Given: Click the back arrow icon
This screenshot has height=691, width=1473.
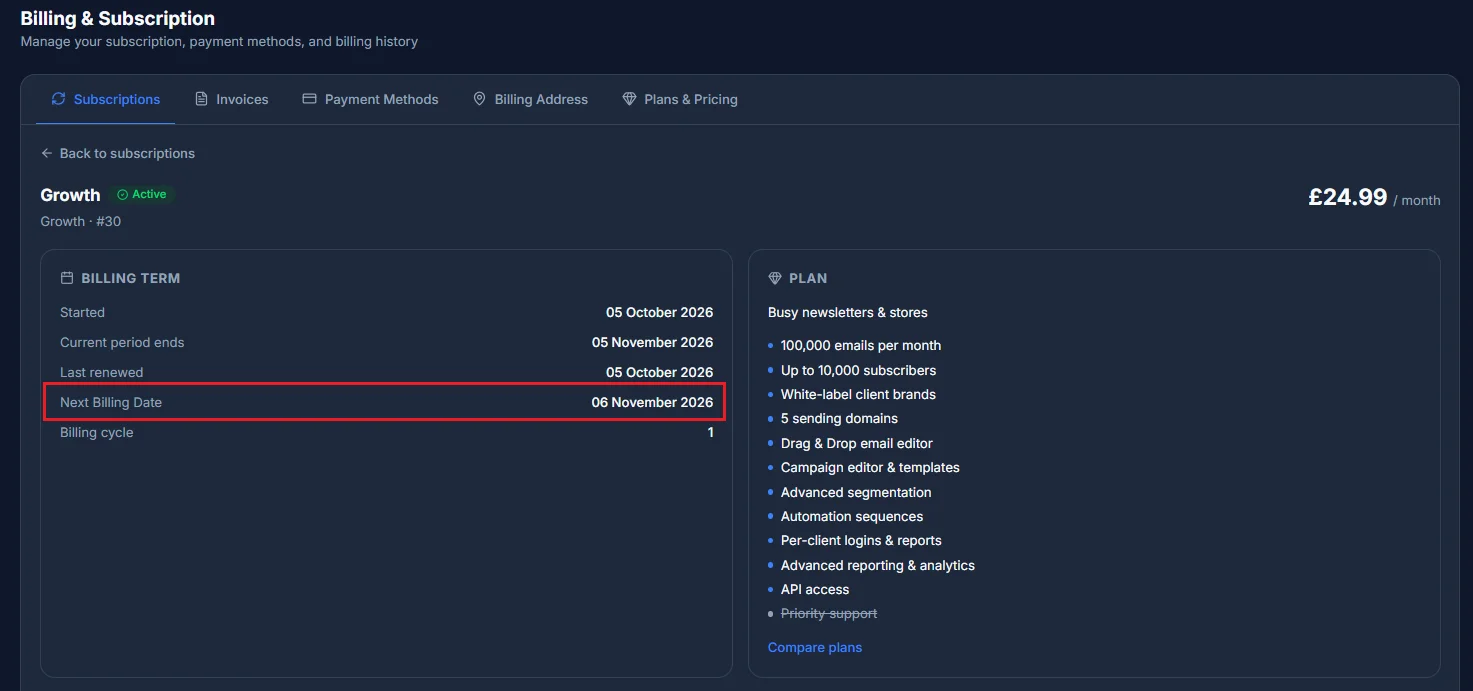Looking at the screenshot, I should click(x=46, y=153).
